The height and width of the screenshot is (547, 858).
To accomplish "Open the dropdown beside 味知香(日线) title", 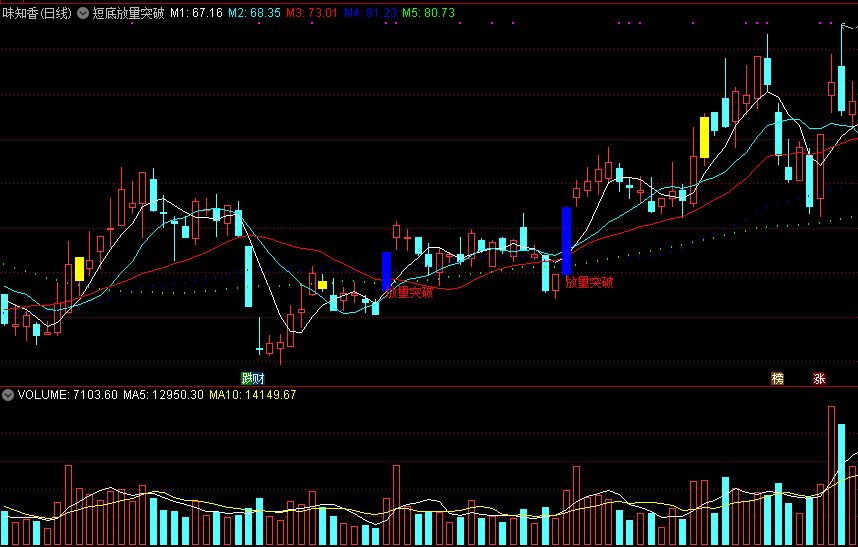I will click(83, 13).
